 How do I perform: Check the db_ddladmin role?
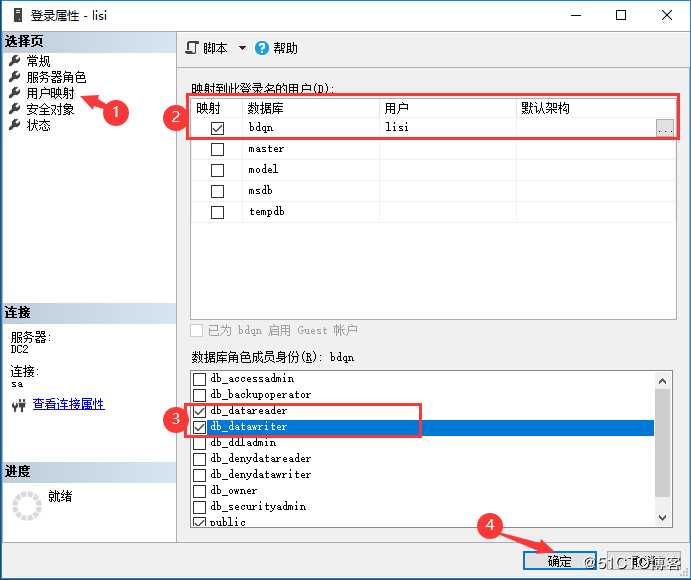coord(200,443)
